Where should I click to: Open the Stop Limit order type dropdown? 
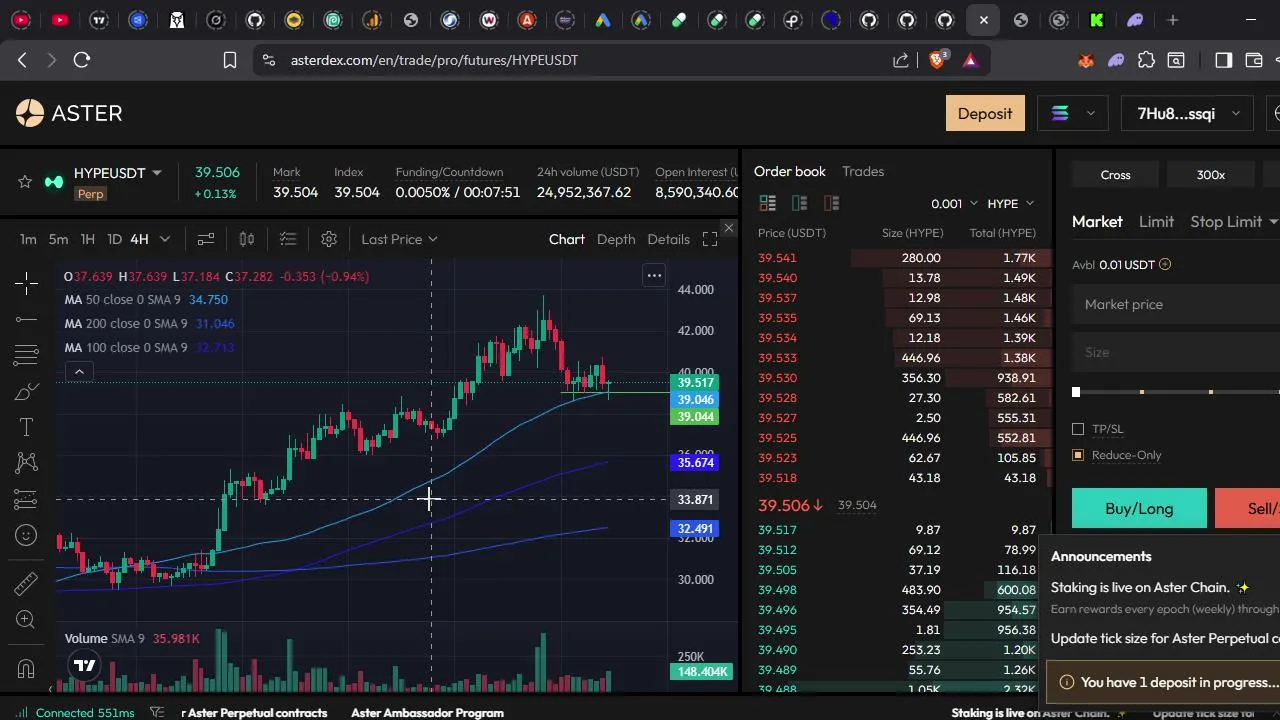coord(1233,221)
